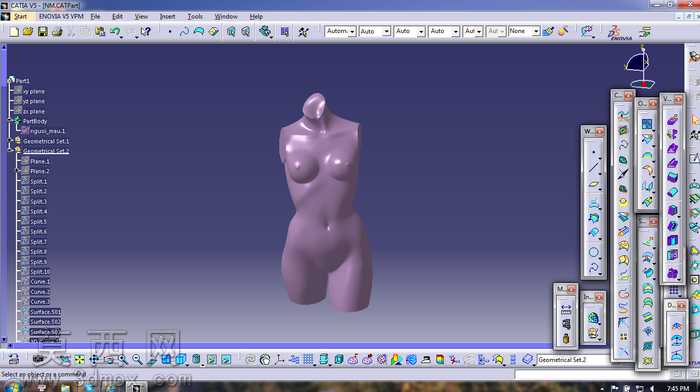Click the Shading view mode cylinder icon

coord(196,359)
